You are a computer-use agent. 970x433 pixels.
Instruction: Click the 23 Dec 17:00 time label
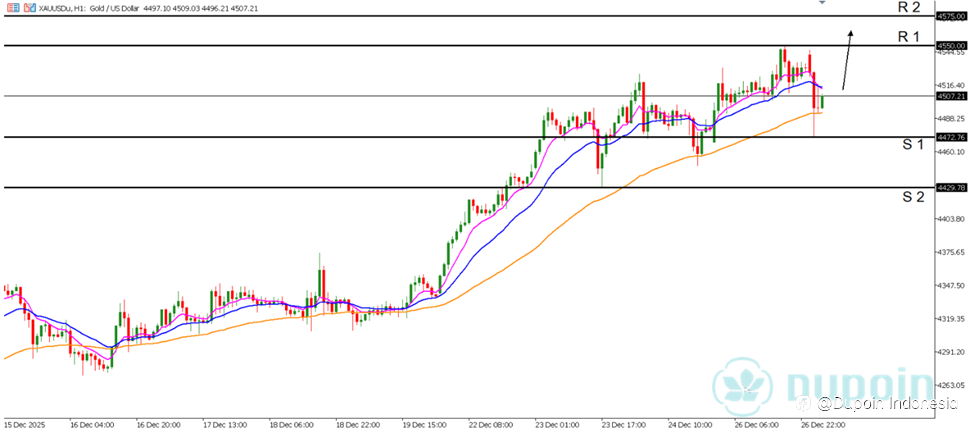[624, 426]
